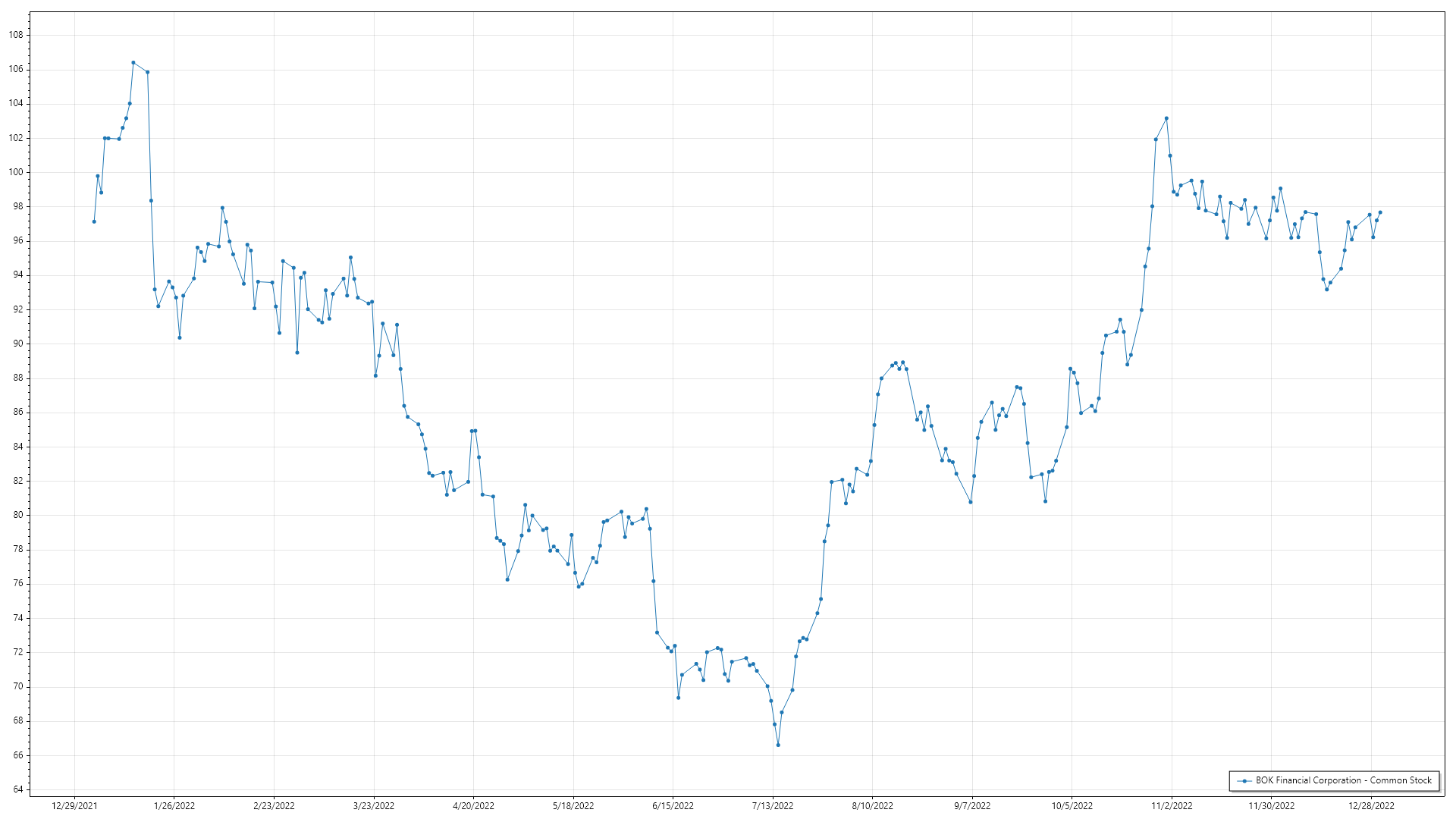The height and width of the screenshot is (819, 1456).
Task: Click the November peak data point near 103
Action: coord(1166,118)
